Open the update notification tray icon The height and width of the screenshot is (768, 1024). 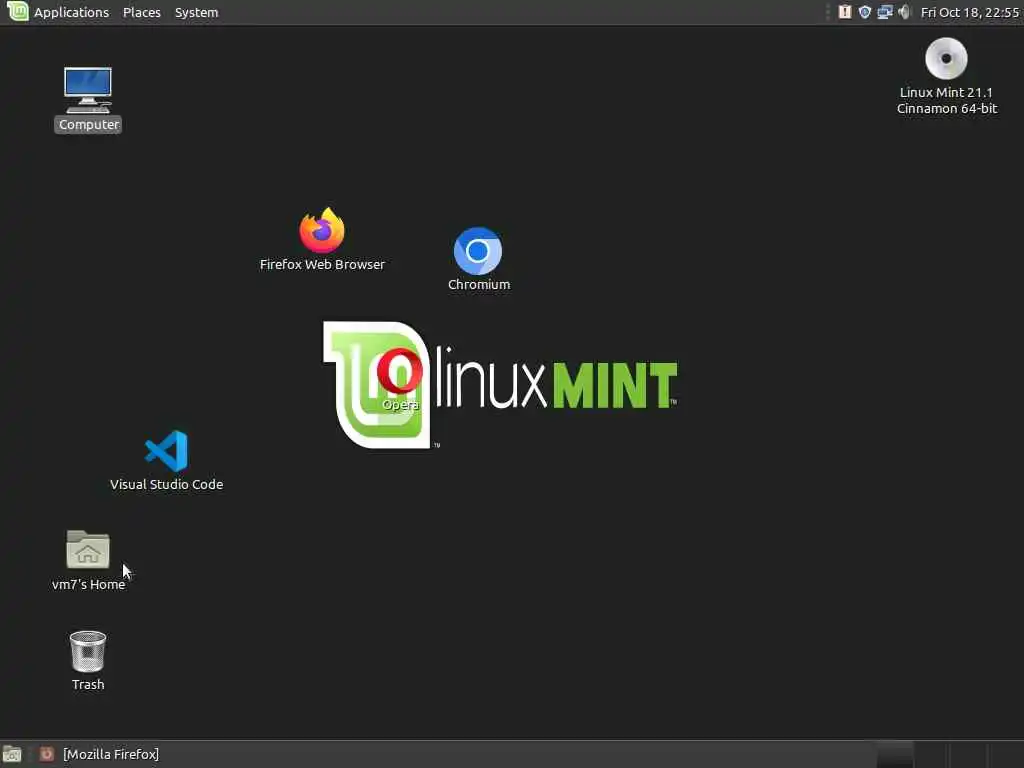[x=845, y=12]
